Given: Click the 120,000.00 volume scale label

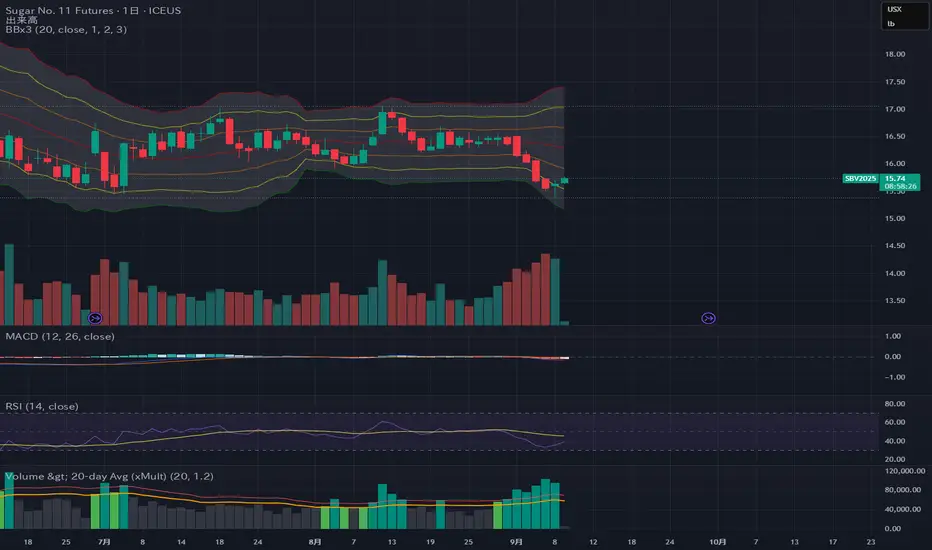Looking at the screenshot, I should (905, 471).
